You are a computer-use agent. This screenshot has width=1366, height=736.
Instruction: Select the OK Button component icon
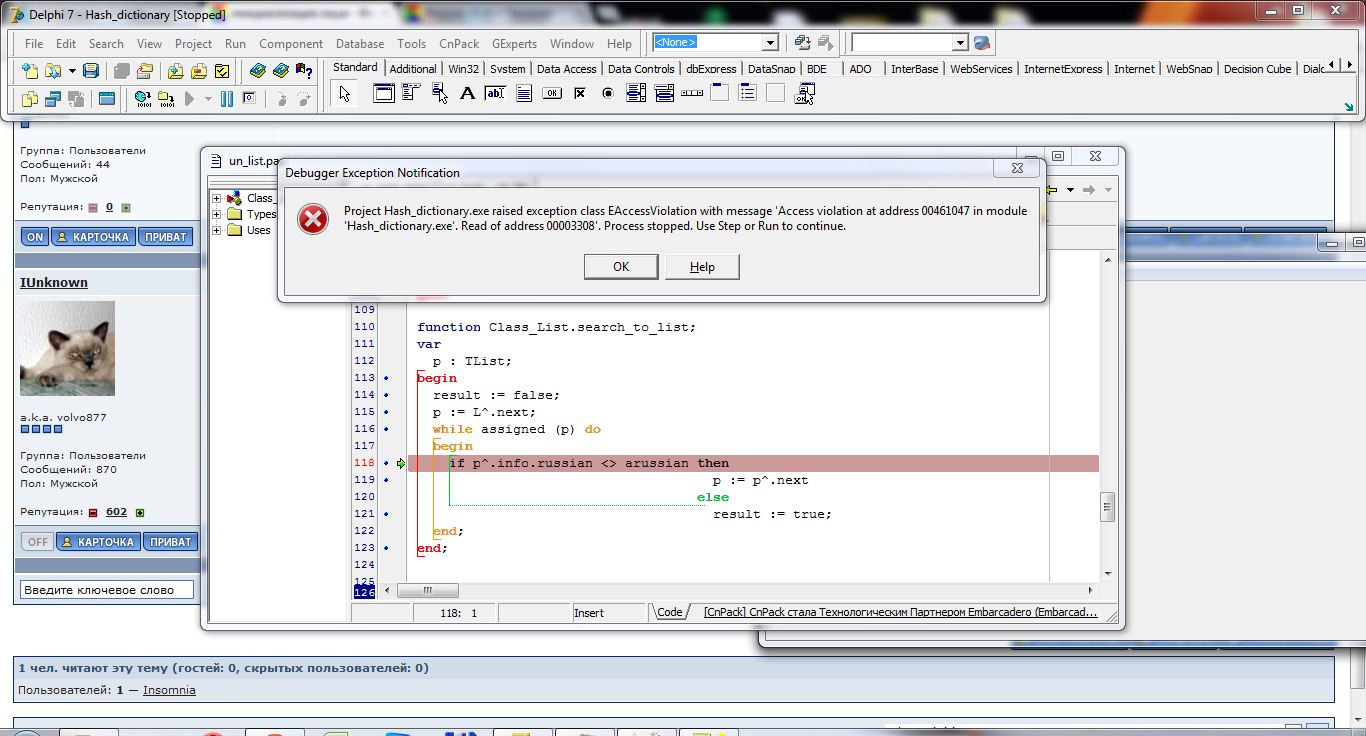pyautogui.click(x=551, y=94)
